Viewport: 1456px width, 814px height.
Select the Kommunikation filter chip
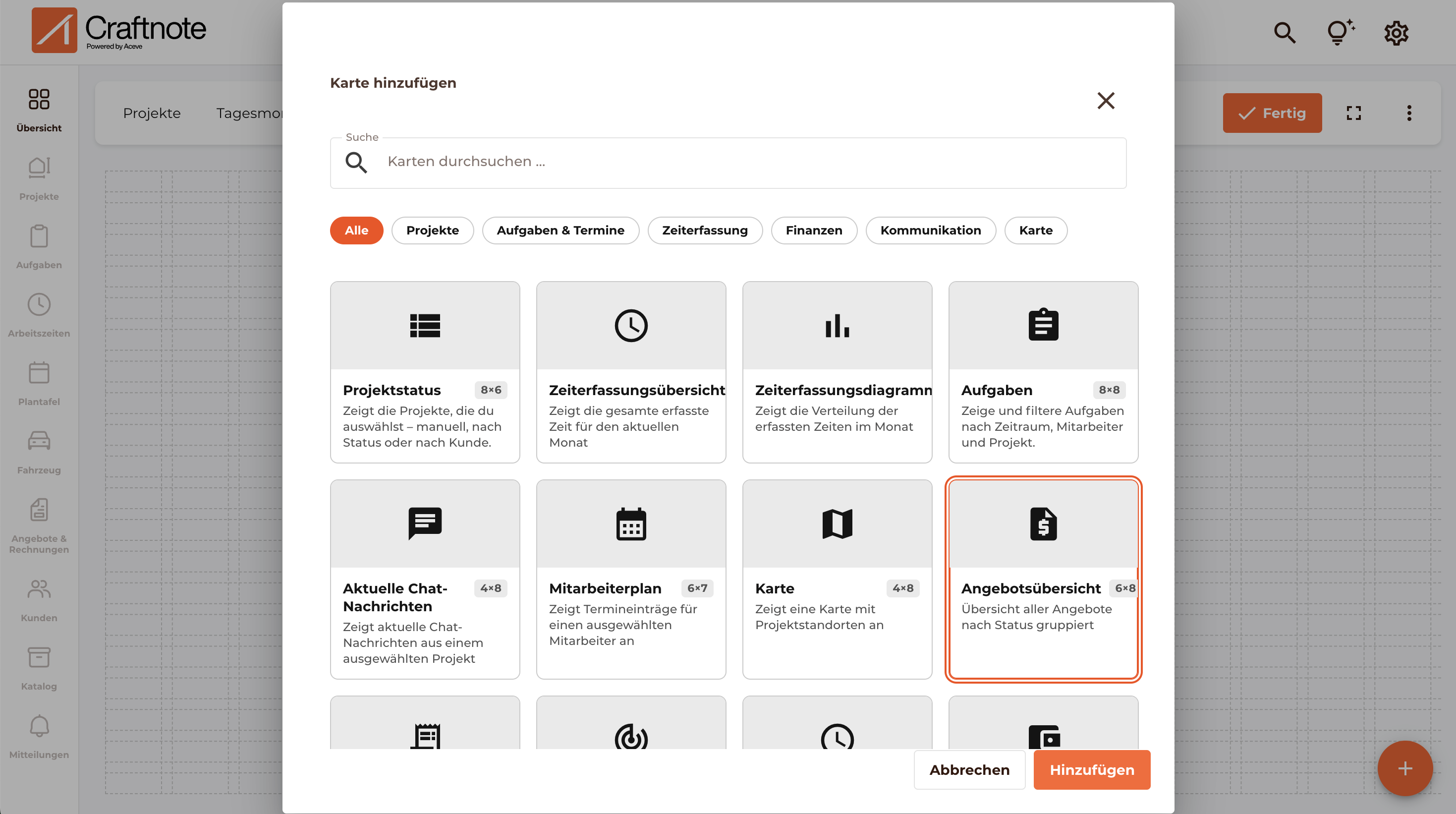click(x=930, y=230)
